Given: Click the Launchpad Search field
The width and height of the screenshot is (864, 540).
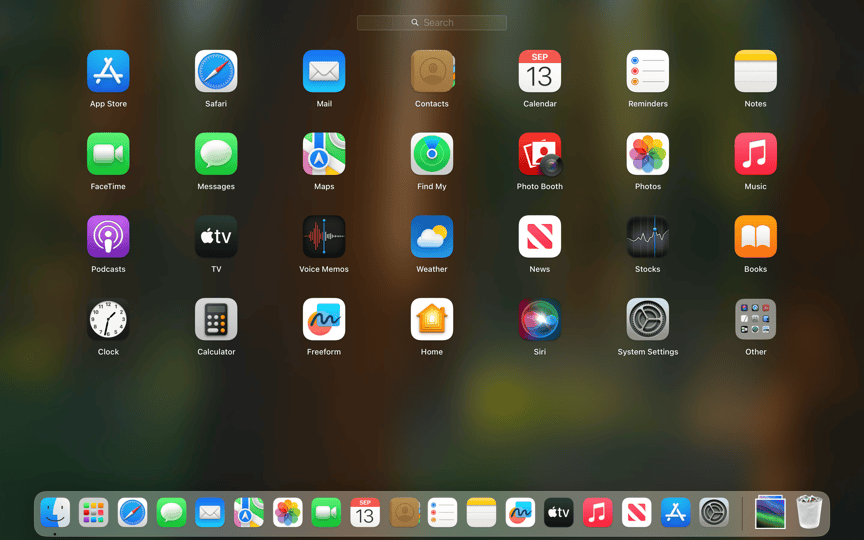Looking at the screenshot, I should tap(431, 23).
